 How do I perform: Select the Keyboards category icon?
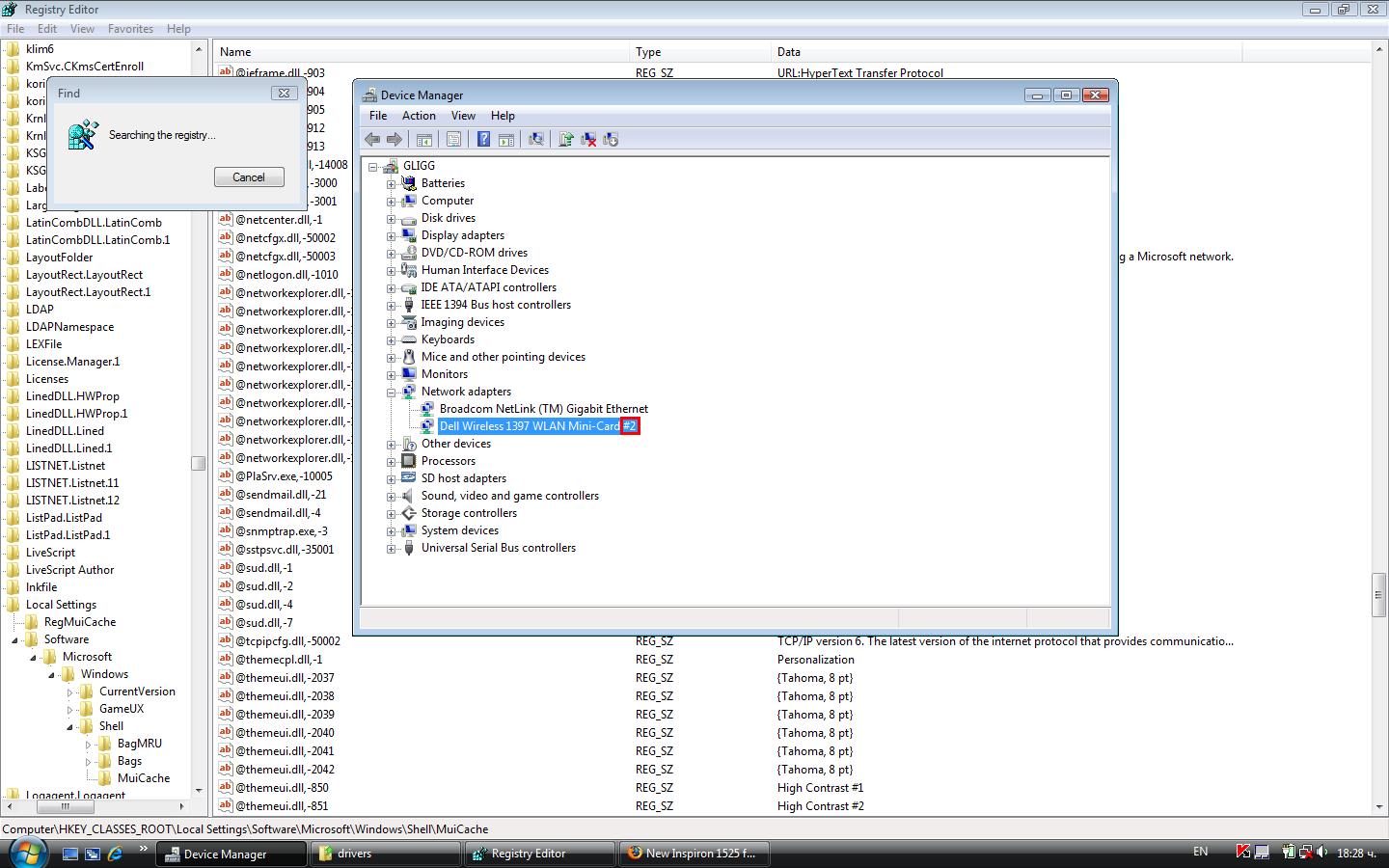click(409, 339)
